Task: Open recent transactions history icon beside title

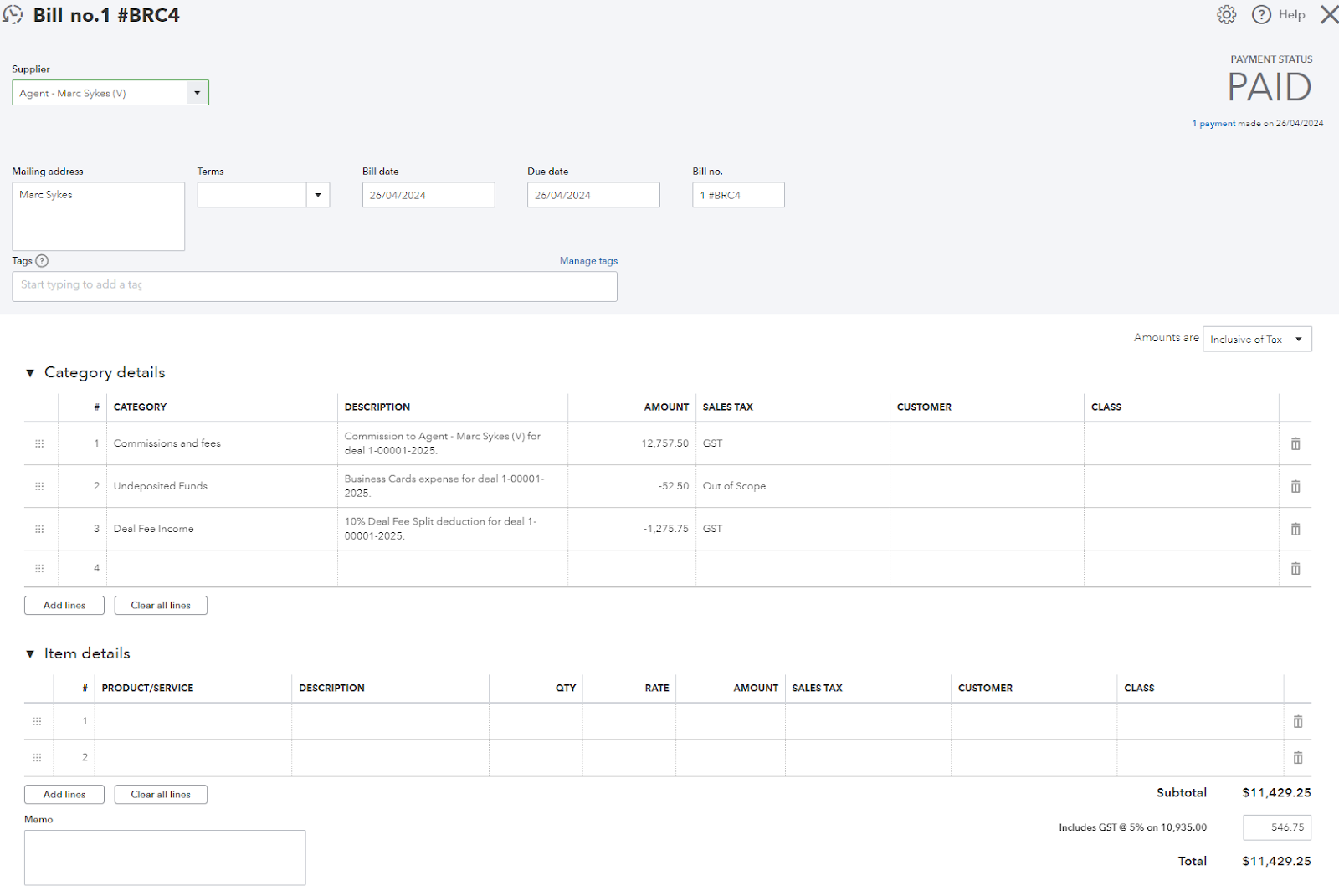Action: (13, 15)
